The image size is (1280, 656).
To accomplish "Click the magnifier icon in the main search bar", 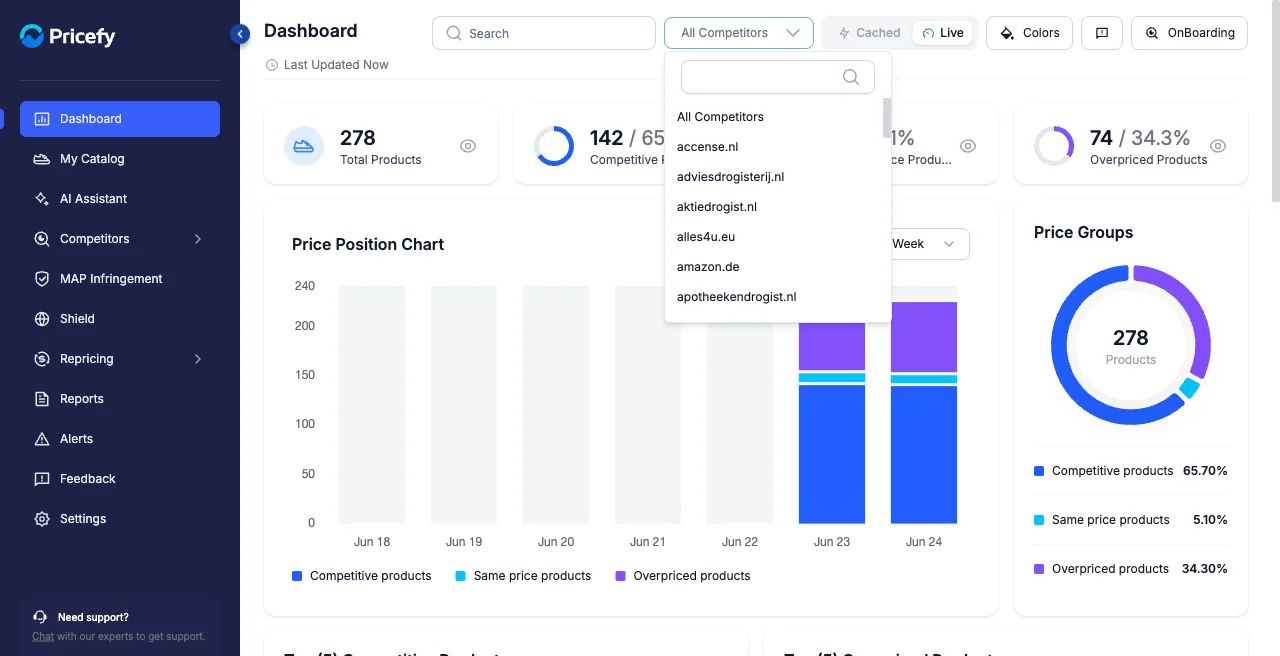I will click(x=454, y=33).
